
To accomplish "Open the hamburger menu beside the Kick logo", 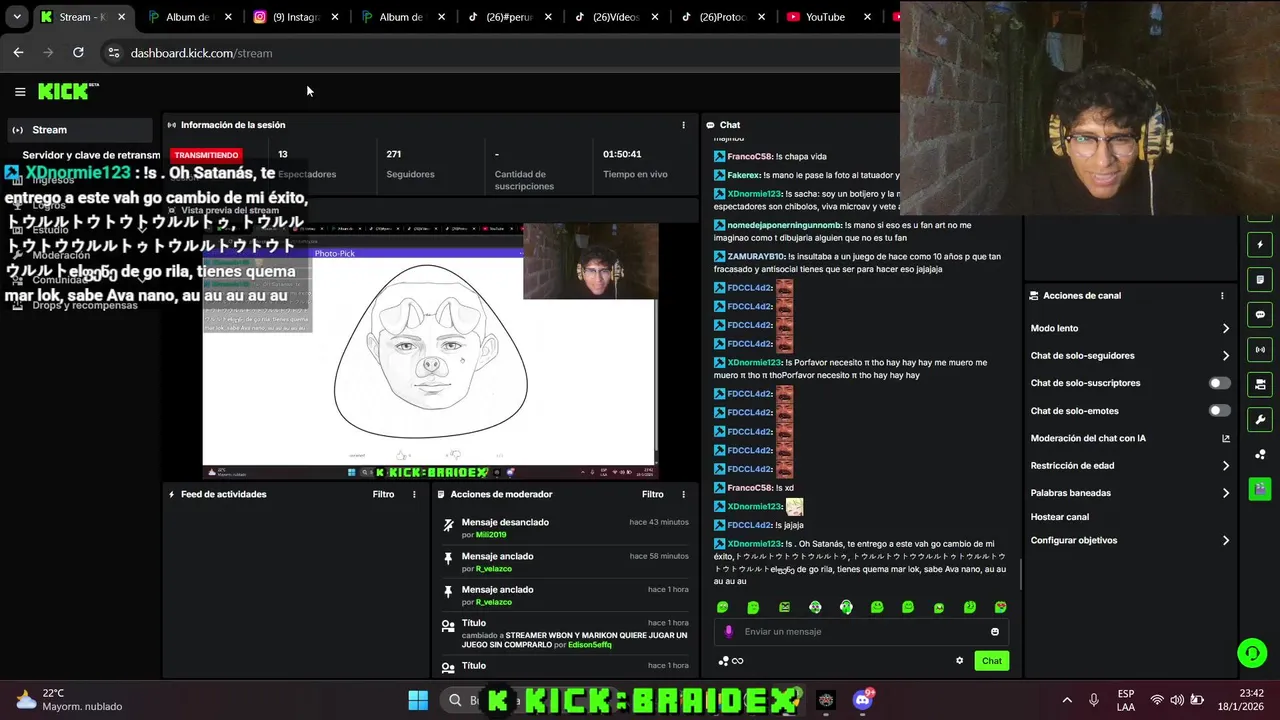I will pyautogui.click(x=20, y=92).
